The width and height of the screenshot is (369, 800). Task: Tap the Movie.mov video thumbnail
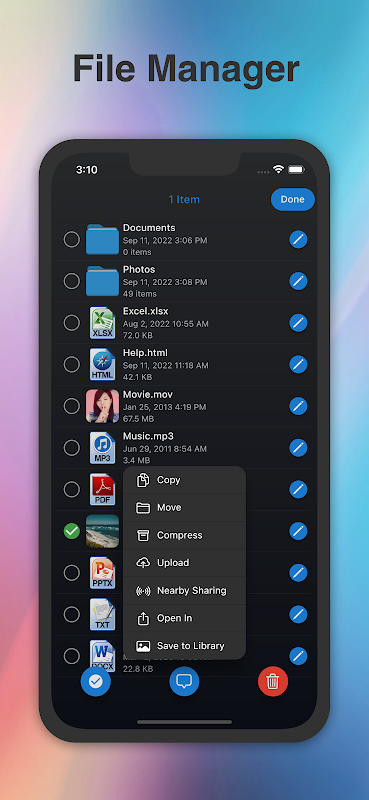click(x=103, y=406)
